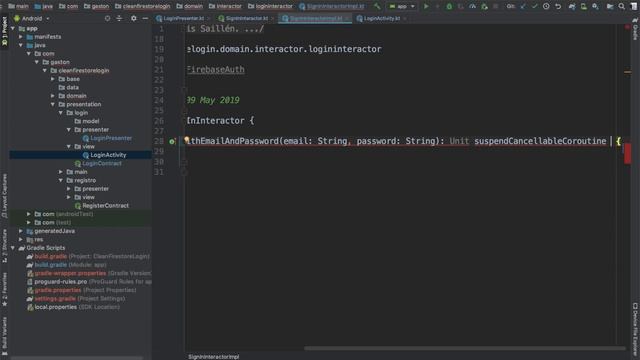Select LoginActivity in project tree
Screen dimensions: 640x360
point(108,155)
